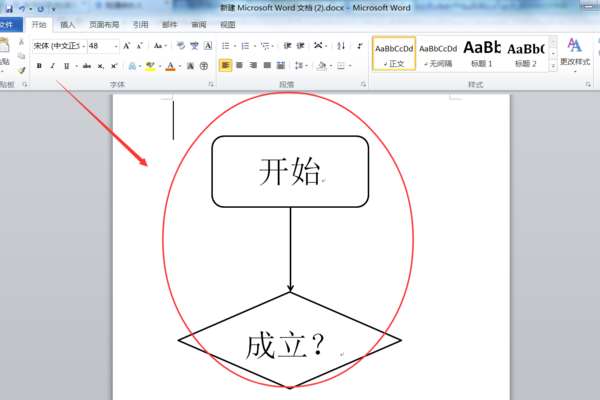Image resolution: width=600 pixels, height=400 pixels.
Task: Click the shrink font icon
Action: tap(140, 46)
